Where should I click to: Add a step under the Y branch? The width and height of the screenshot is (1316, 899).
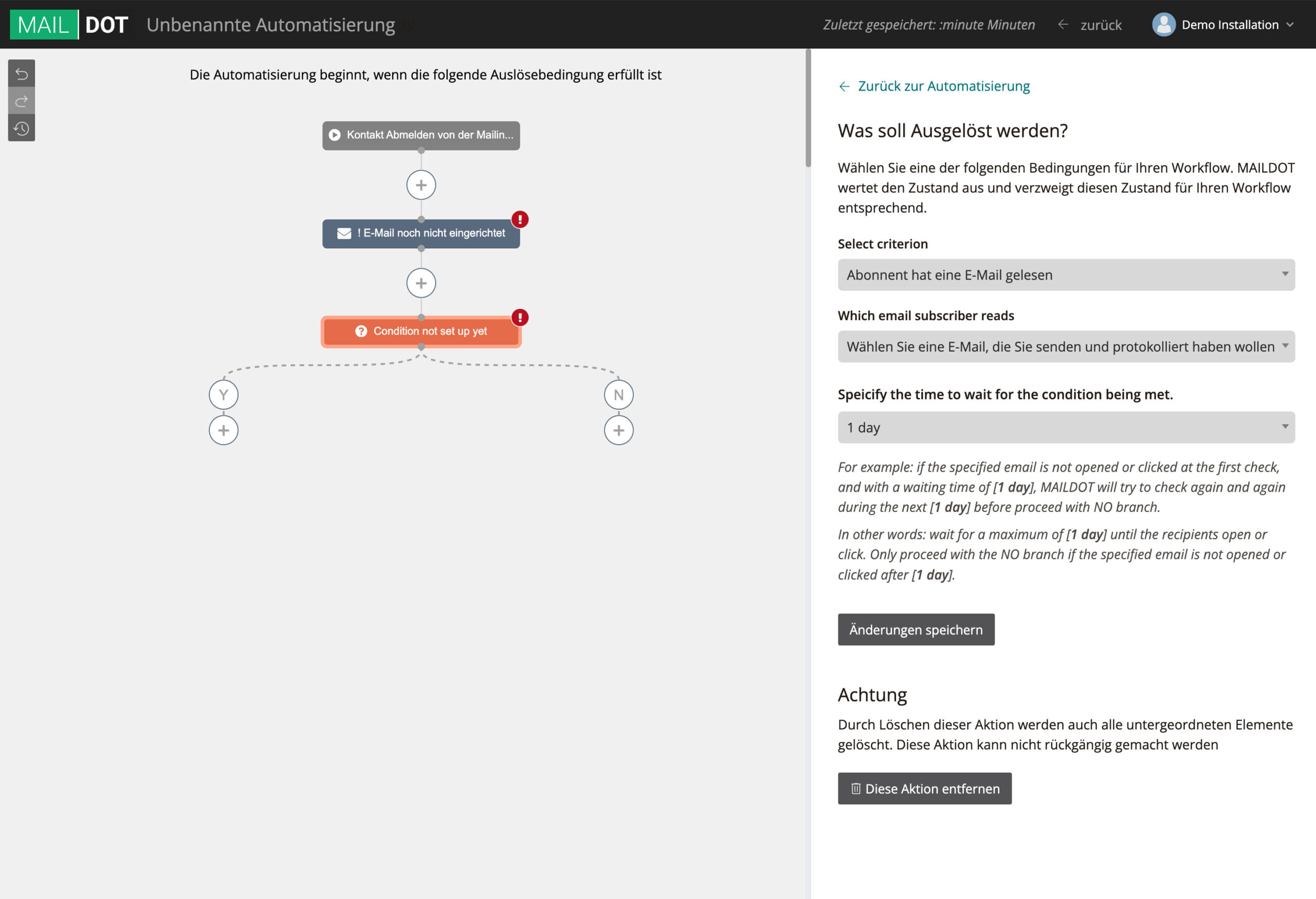(x=224, y=431)
